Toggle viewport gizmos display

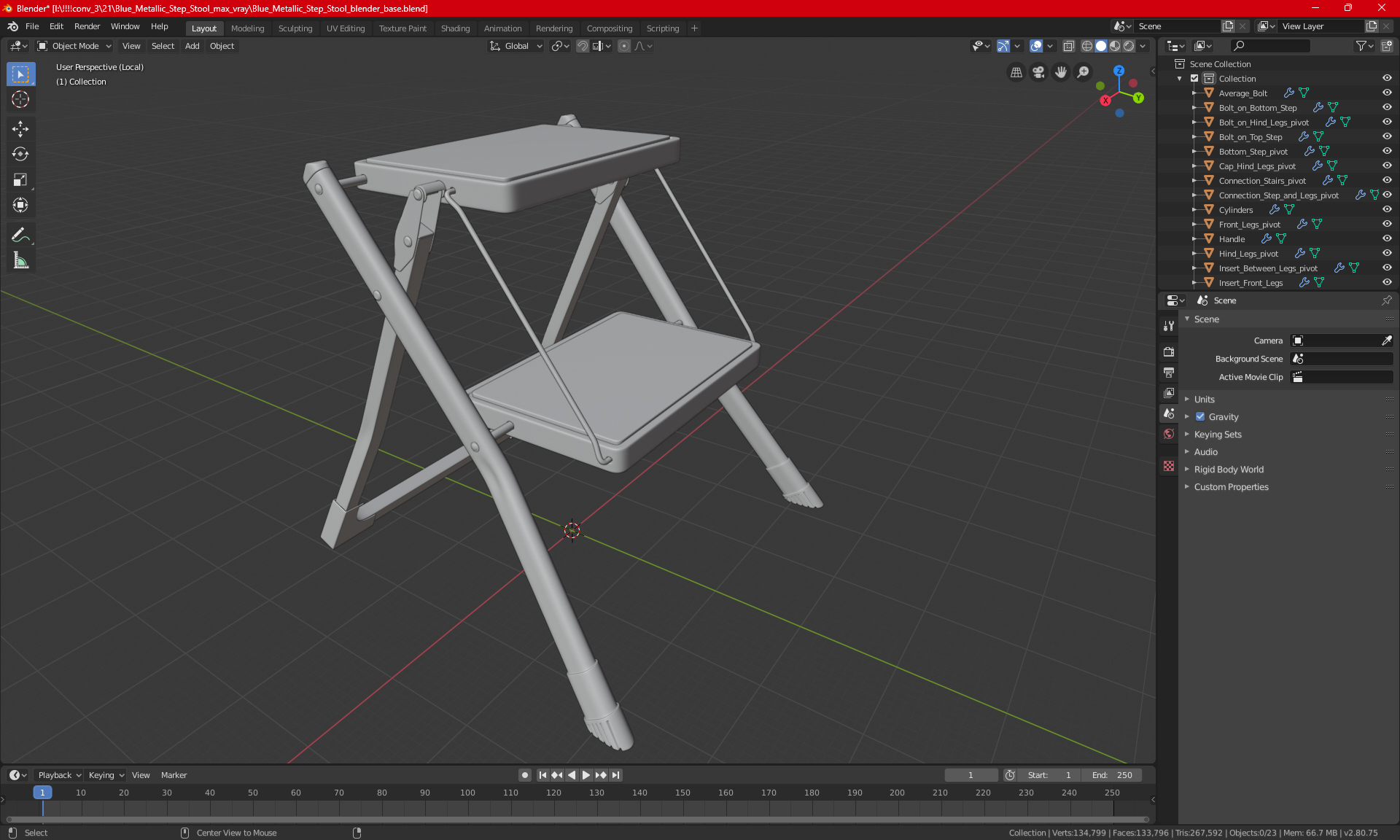pos(1003,46)
